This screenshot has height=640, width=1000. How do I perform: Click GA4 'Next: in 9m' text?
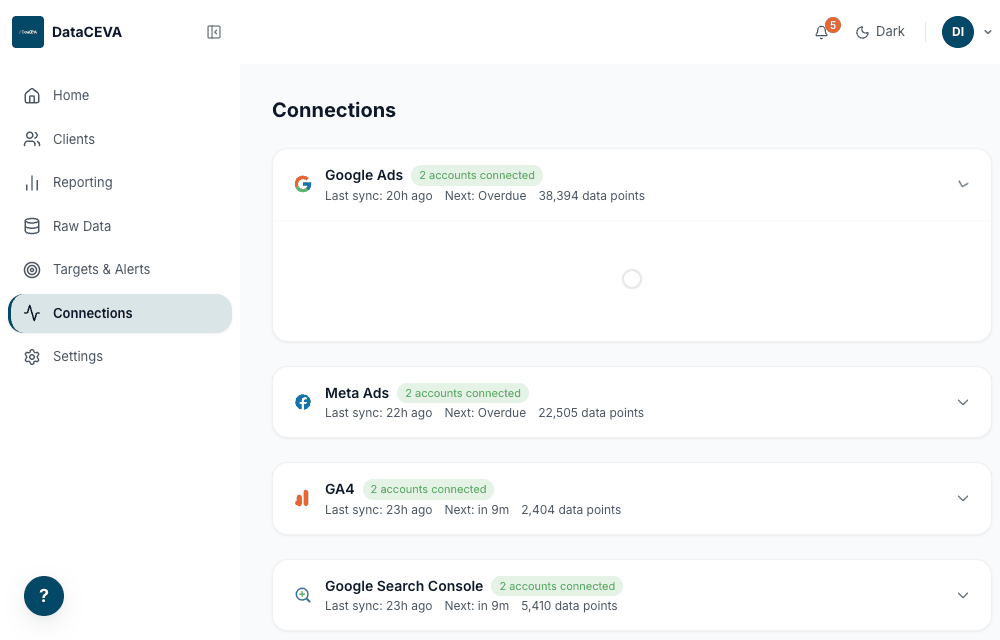click(x=477, y=510)
